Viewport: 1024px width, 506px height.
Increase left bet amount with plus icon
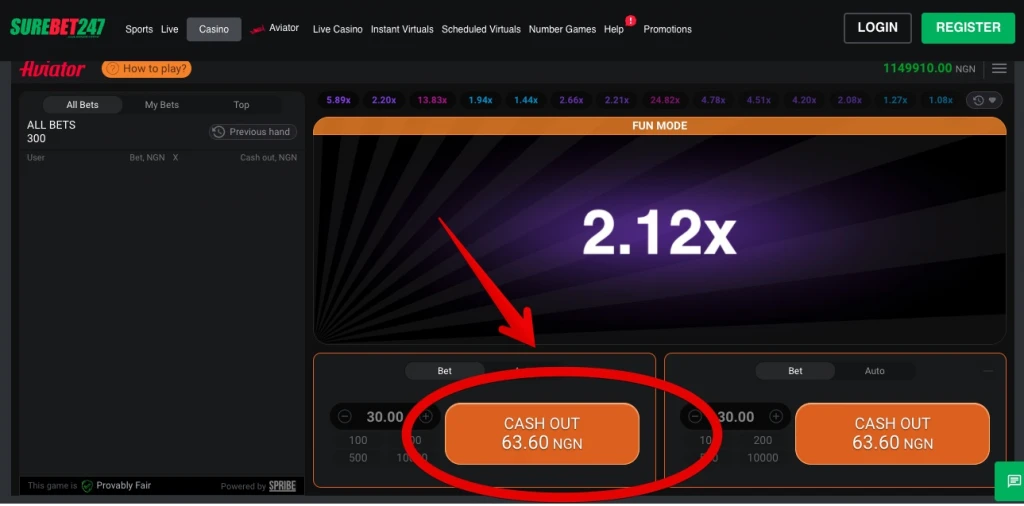pyautogui.click(x=426, y=417)
